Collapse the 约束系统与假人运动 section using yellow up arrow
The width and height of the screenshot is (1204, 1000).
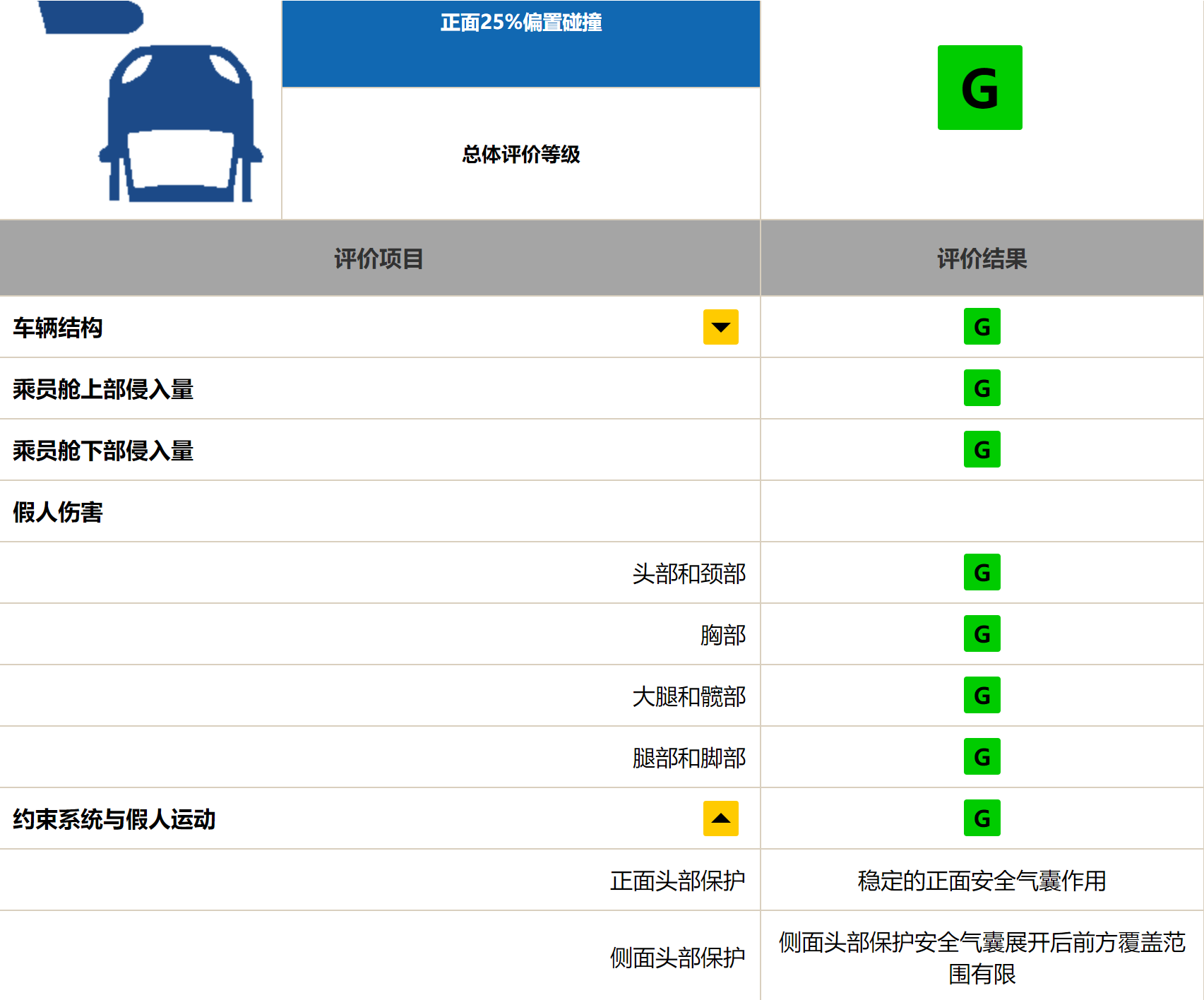pos(720,819)
